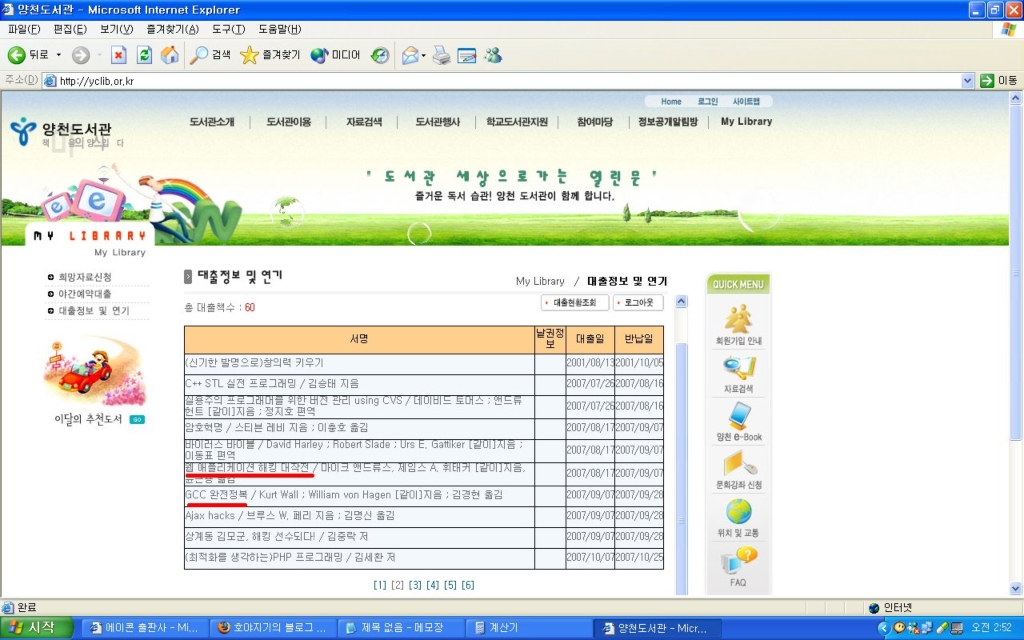Go to page [3] of loan list
This screenshot has width=1024, height=640.
415,585
